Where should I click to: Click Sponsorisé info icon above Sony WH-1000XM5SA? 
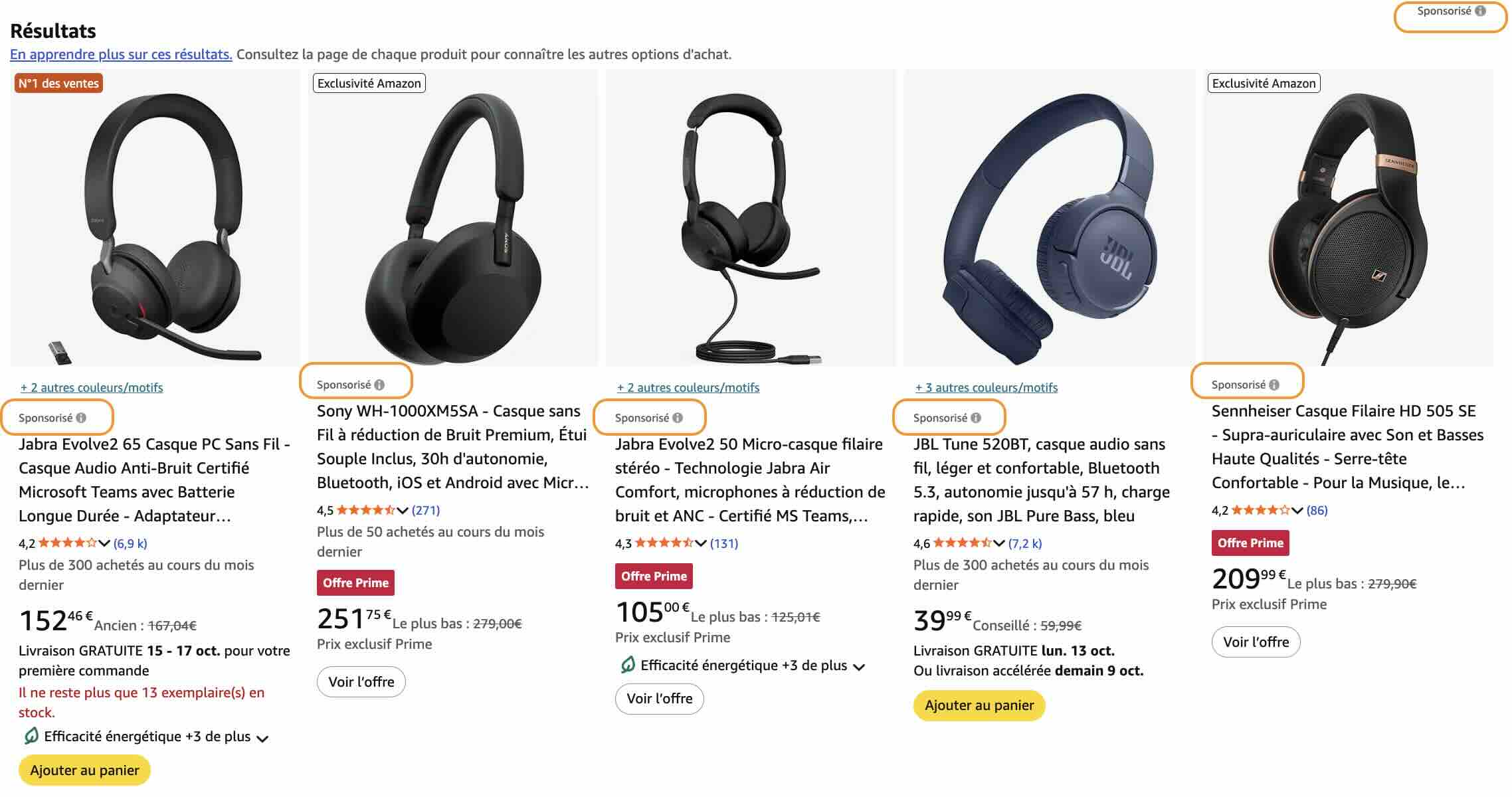(379, 385)
